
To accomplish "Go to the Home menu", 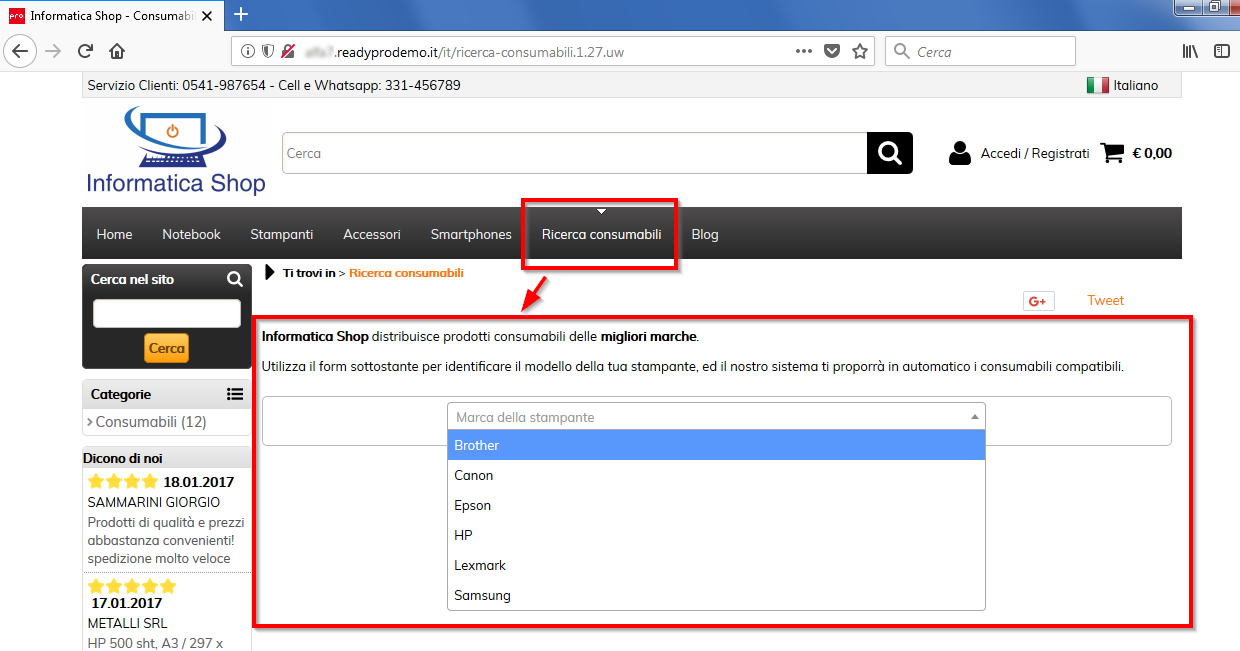I will click(115, 234).
